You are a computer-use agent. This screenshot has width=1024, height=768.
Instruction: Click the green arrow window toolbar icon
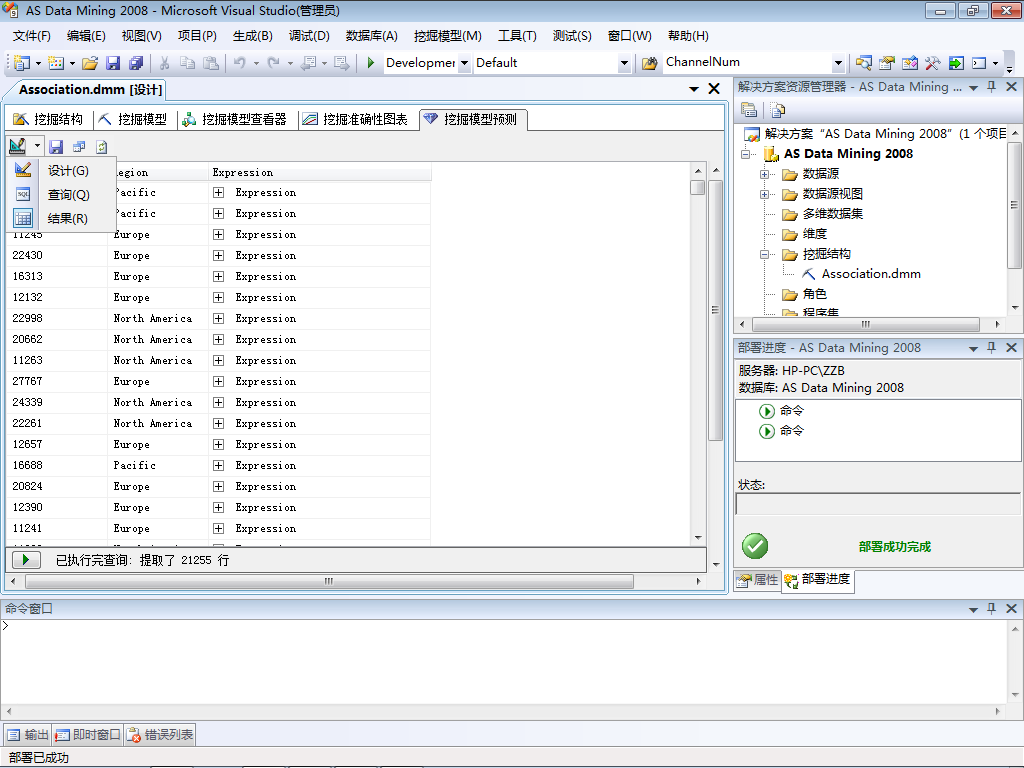[956, 63]
